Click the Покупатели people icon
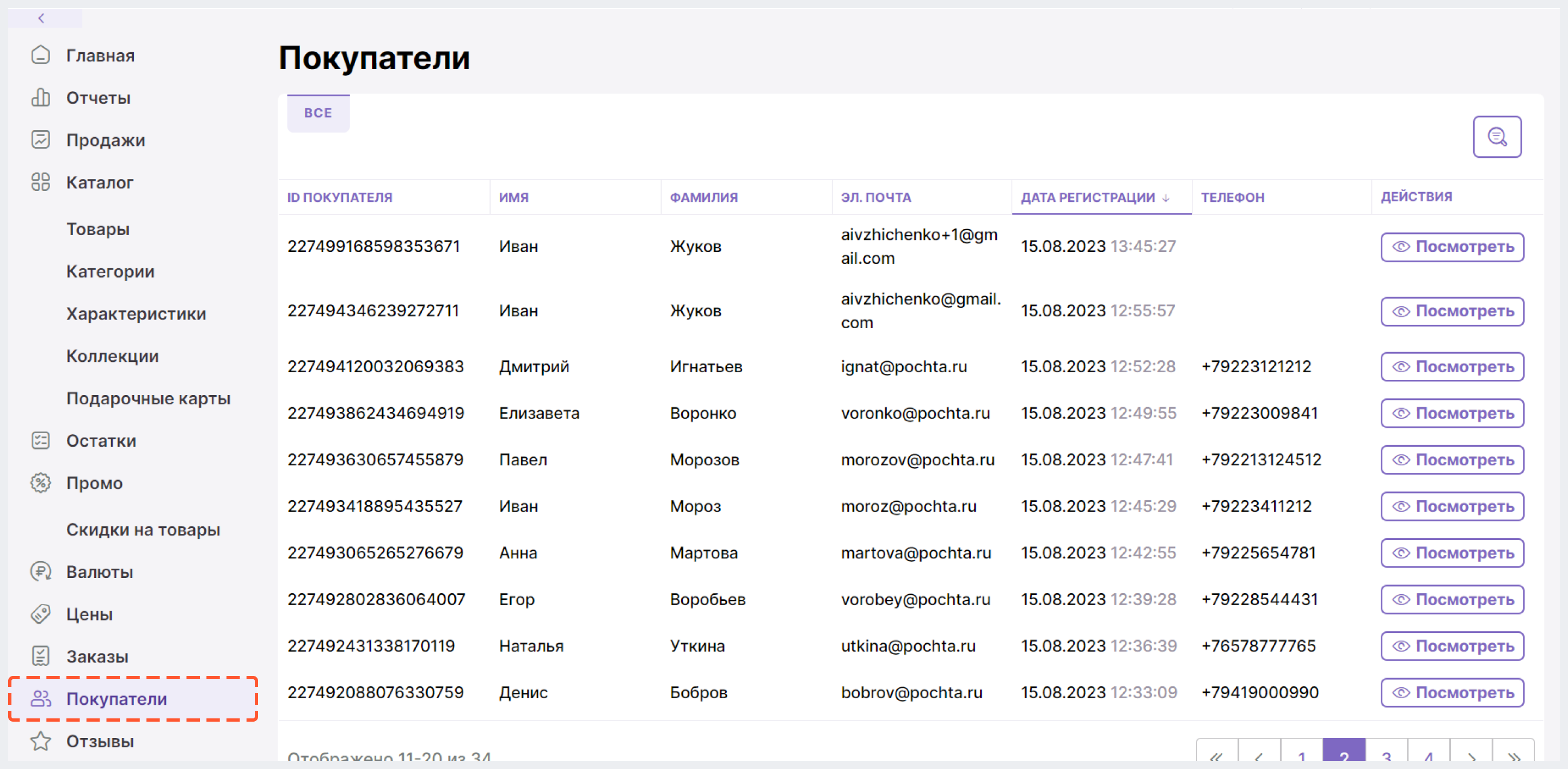This screenshot has height=769, width=1568. (41, 698)
